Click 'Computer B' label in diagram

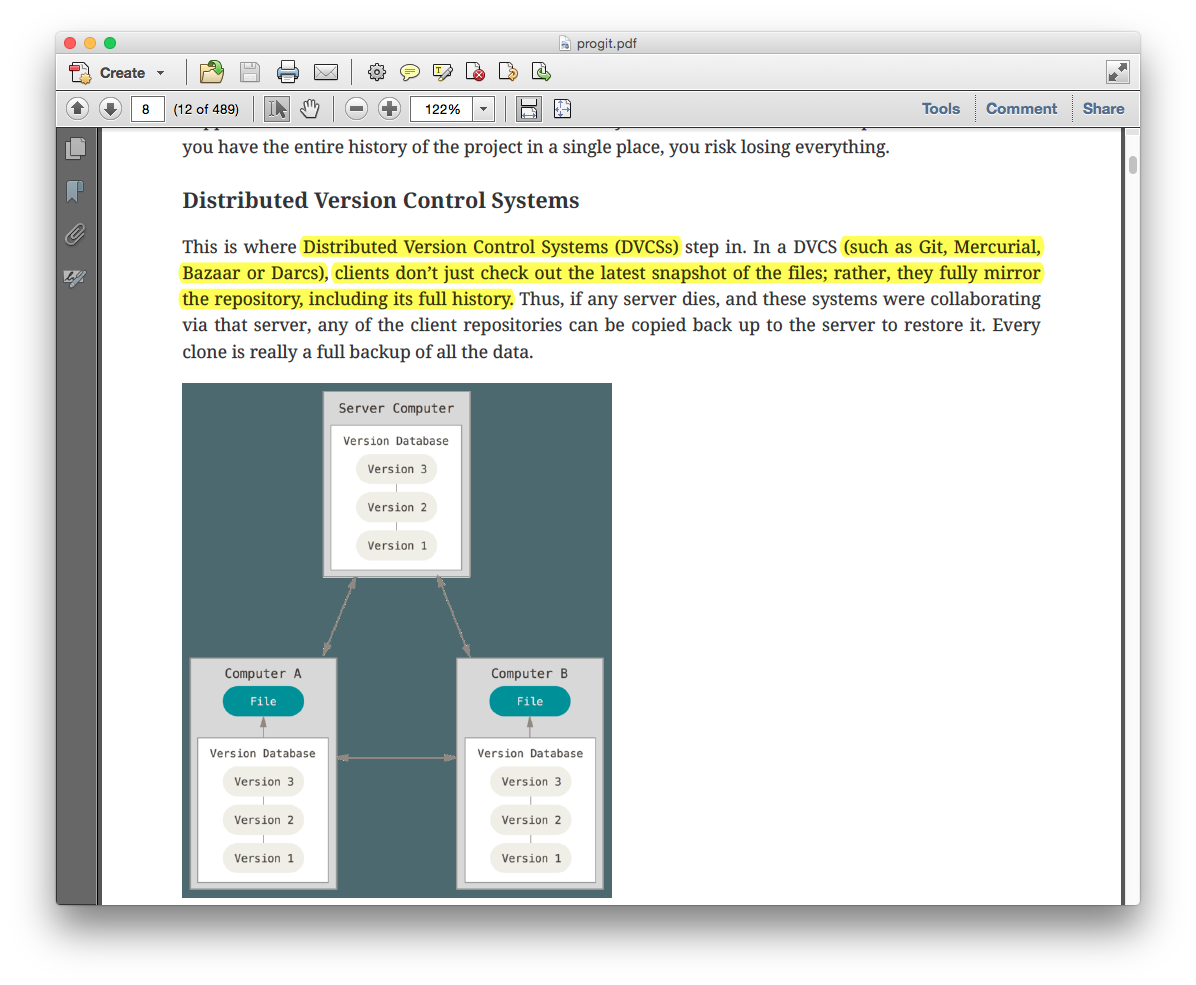pos(529,674)
